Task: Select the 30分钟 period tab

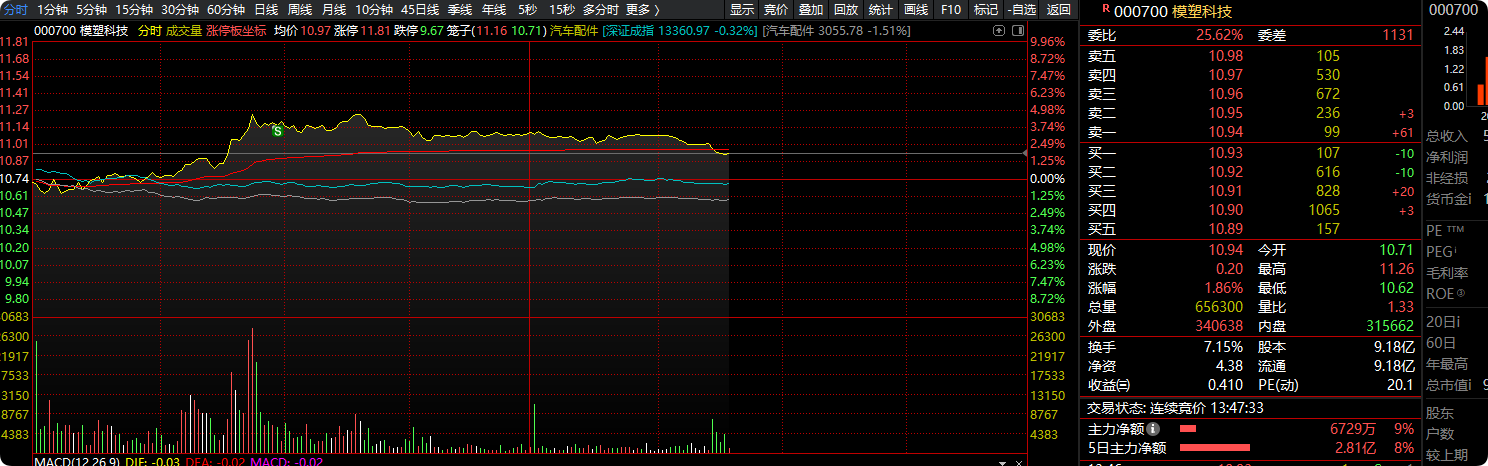Action: coord(180,9)
